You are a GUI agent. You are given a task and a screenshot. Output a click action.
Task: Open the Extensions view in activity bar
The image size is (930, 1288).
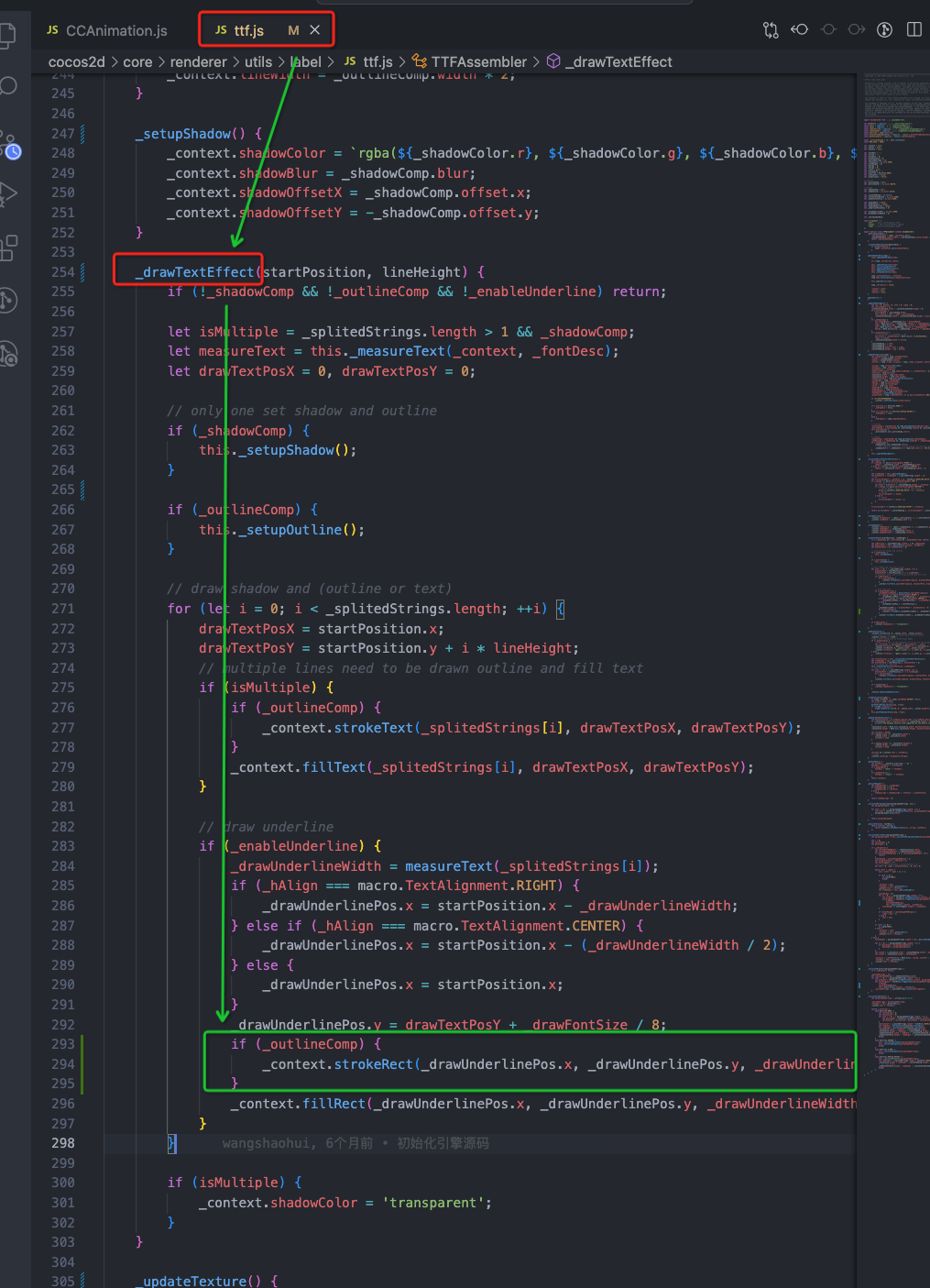[x=8, y=248]
